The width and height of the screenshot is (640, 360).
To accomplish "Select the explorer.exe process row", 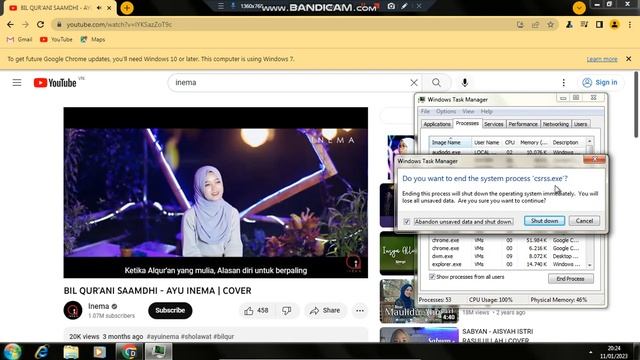I will click(508, 264).
